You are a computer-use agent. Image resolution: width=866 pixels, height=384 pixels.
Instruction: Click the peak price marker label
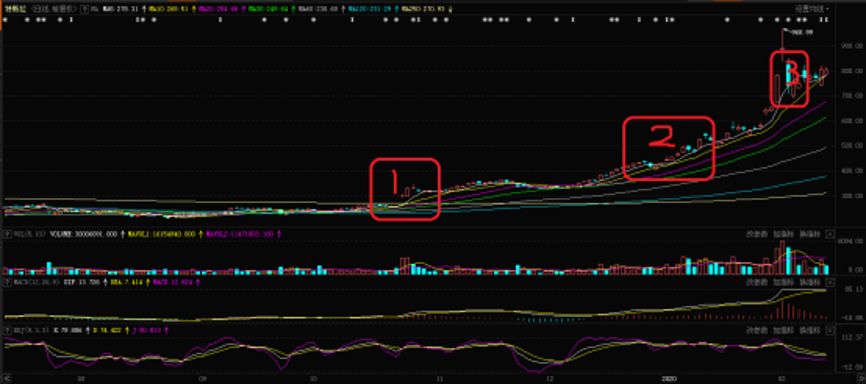(x=802, y=32)
